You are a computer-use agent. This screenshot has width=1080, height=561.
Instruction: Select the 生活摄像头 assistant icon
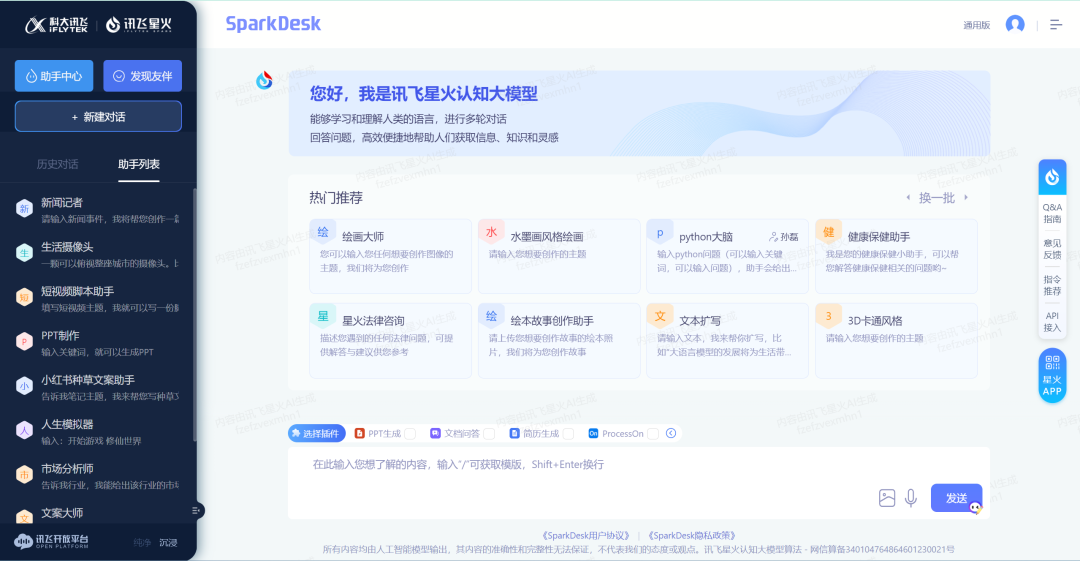coord(24,253)
